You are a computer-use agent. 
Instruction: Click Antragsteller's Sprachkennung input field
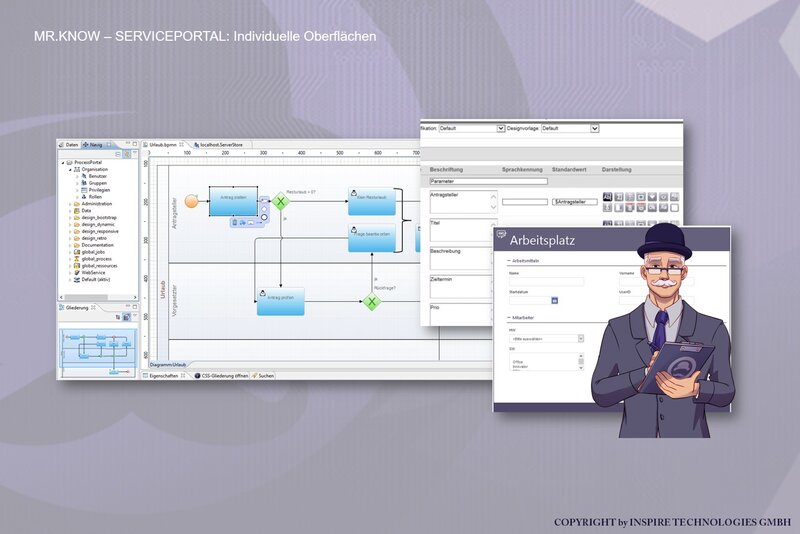524,202
